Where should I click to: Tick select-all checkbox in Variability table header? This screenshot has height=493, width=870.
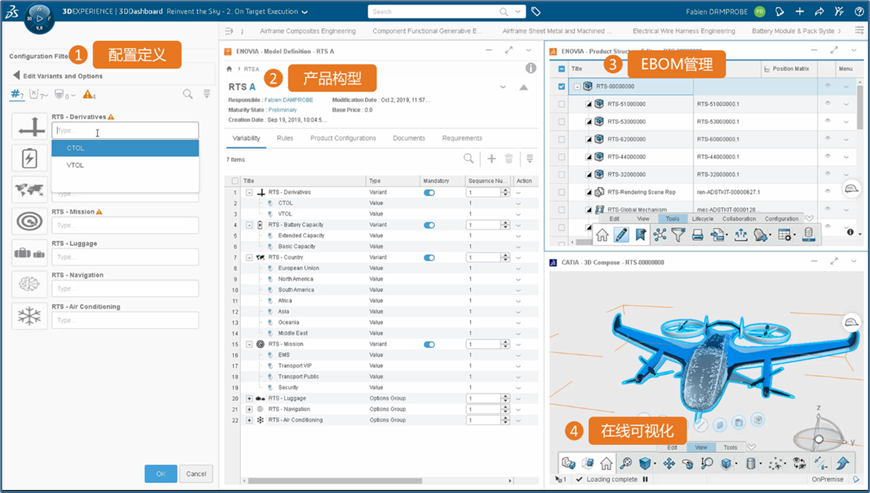[235, 181]
